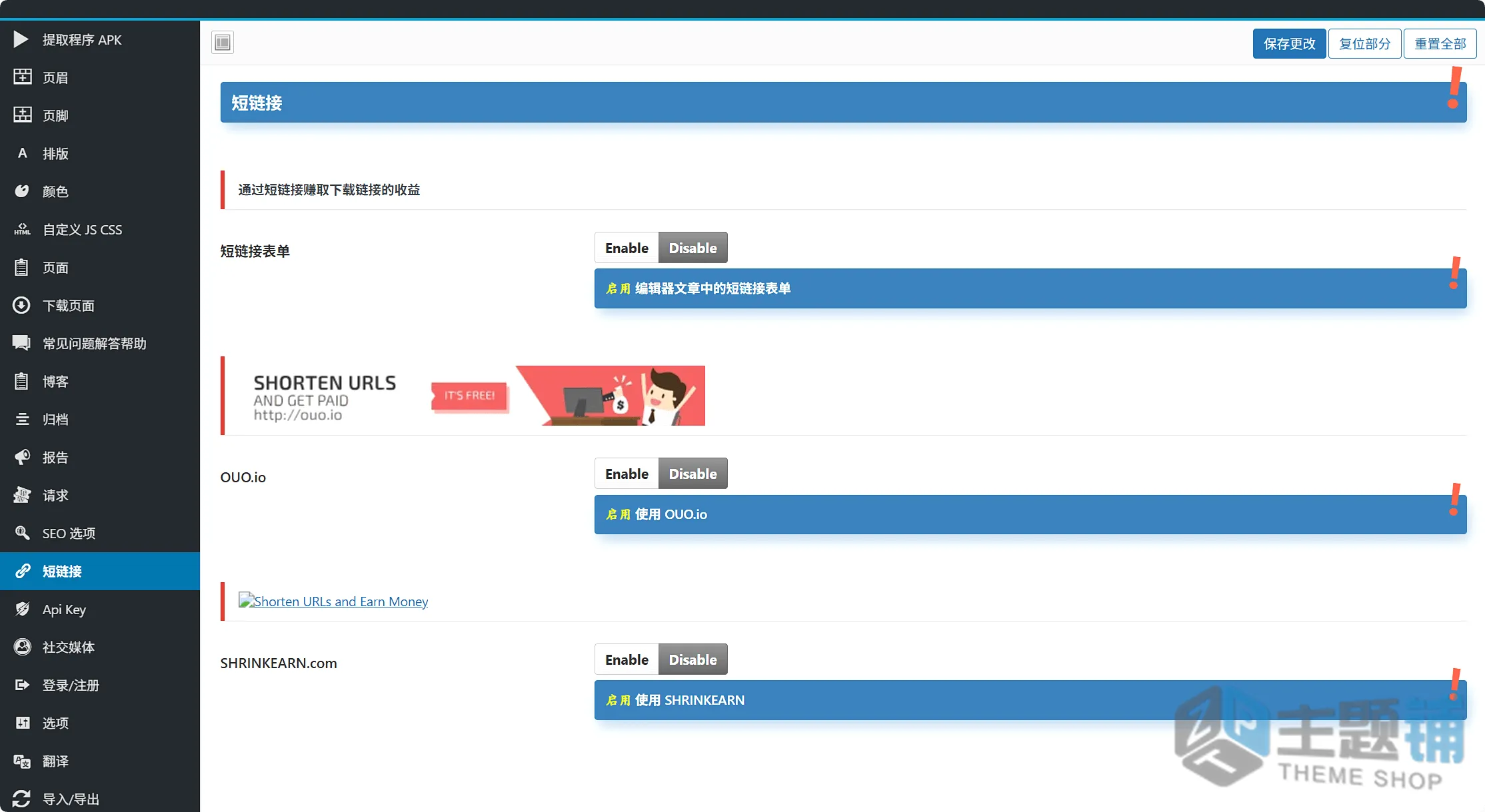The height and width of the screenshot is (812, 1485).
Task: Click the footer layout icon next to 页脚
Action: coord(22,115)
